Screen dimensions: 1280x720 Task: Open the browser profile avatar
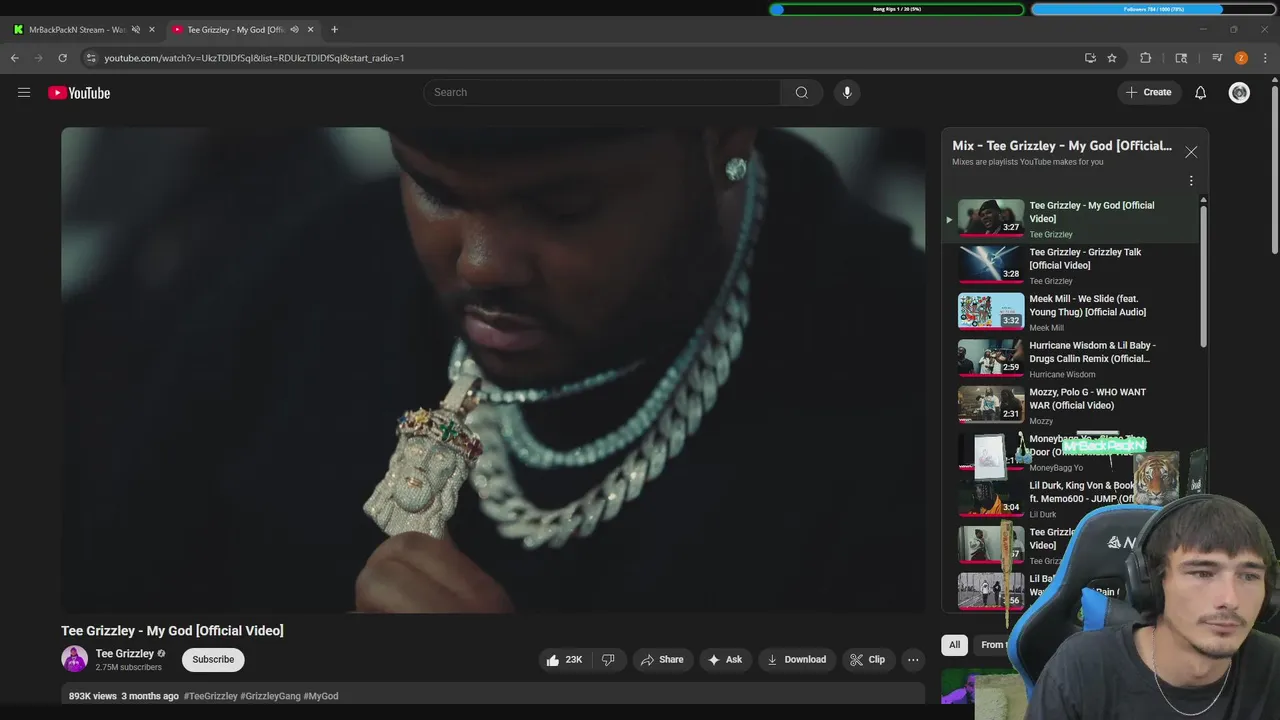tap(1241, 58)
